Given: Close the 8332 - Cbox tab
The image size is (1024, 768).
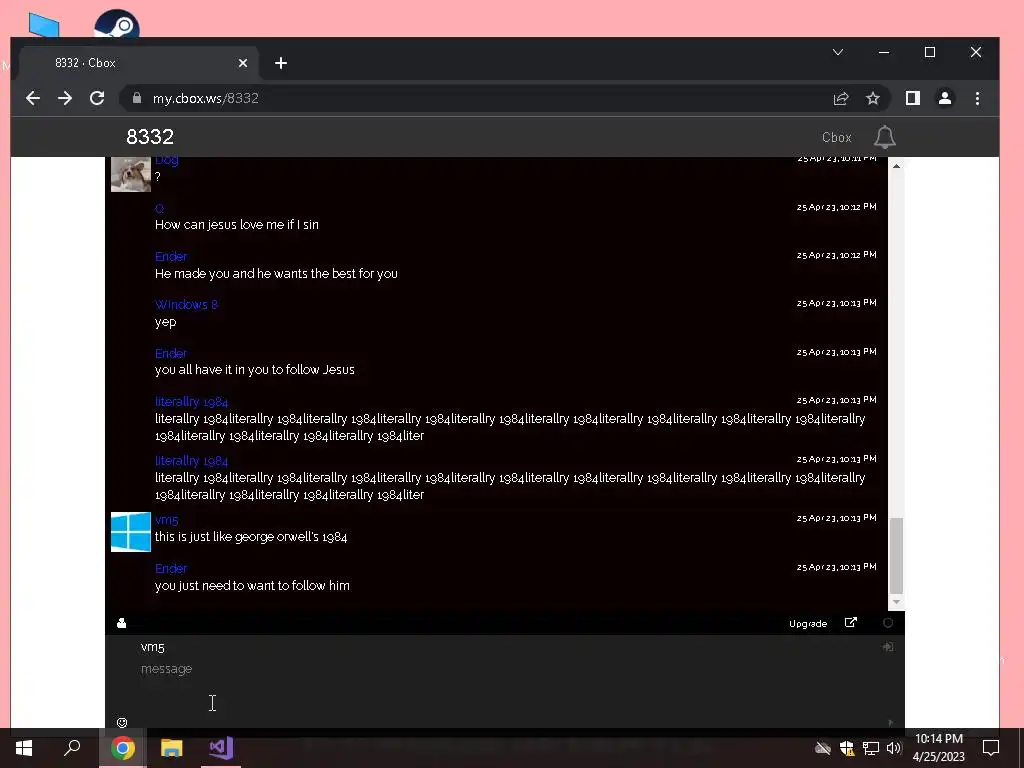Looking at the screenshot, I should pyautogui.click(x=243, y=63).
